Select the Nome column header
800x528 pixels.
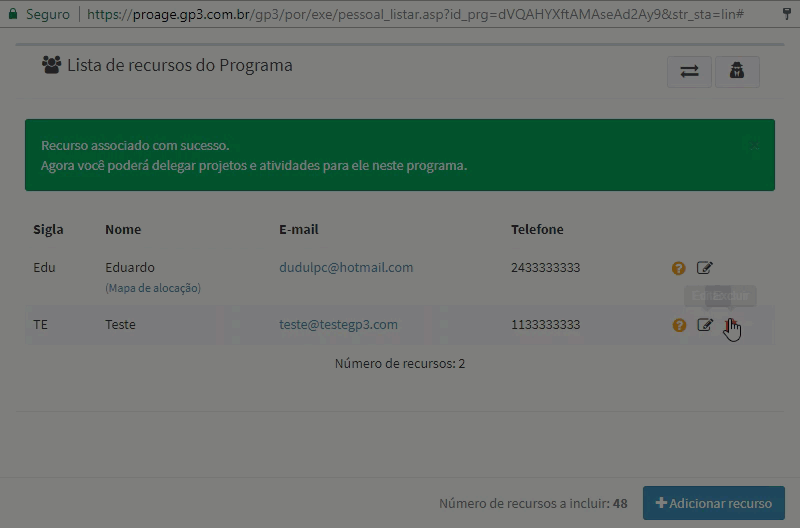click(x=123, y=230)
